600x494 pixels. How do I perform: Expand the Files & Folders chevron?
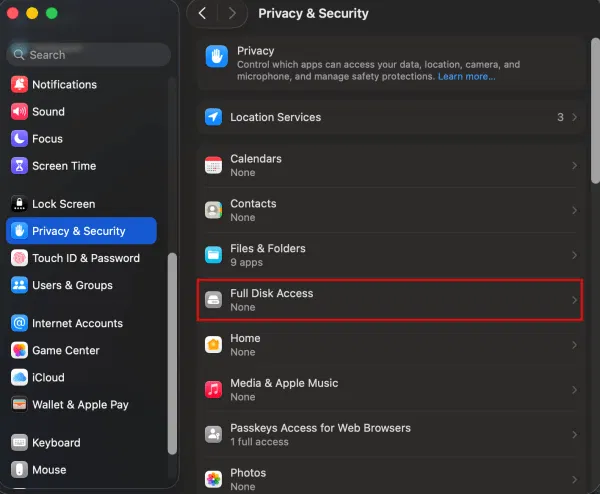point(574,255)
